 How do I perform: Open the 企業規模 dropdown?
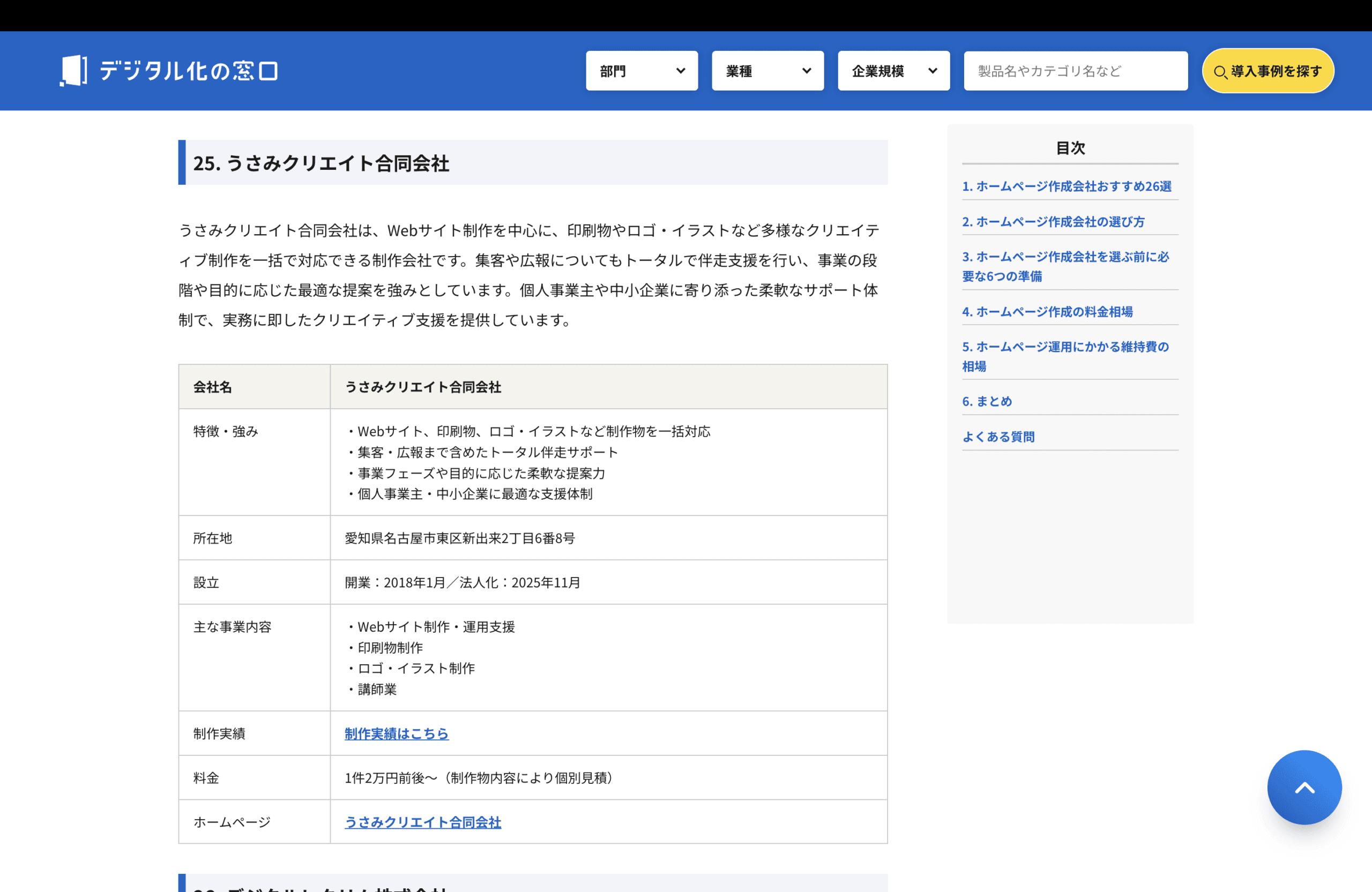coord(893,71)
